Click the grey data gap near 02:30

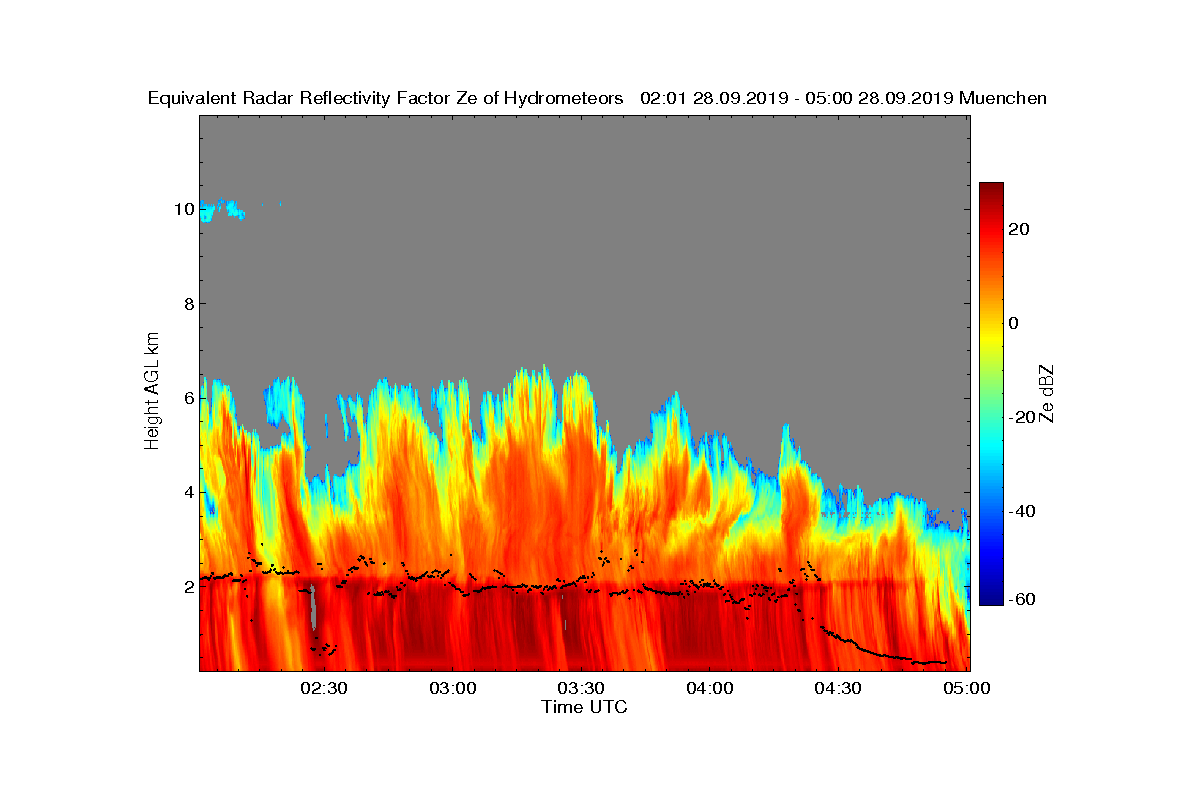[313, 606]
